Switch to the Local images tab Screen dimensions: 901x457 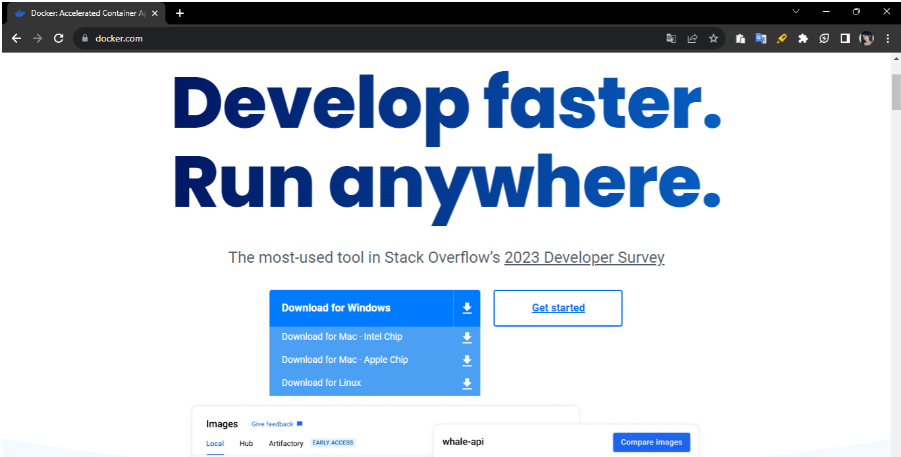(215, 443)
